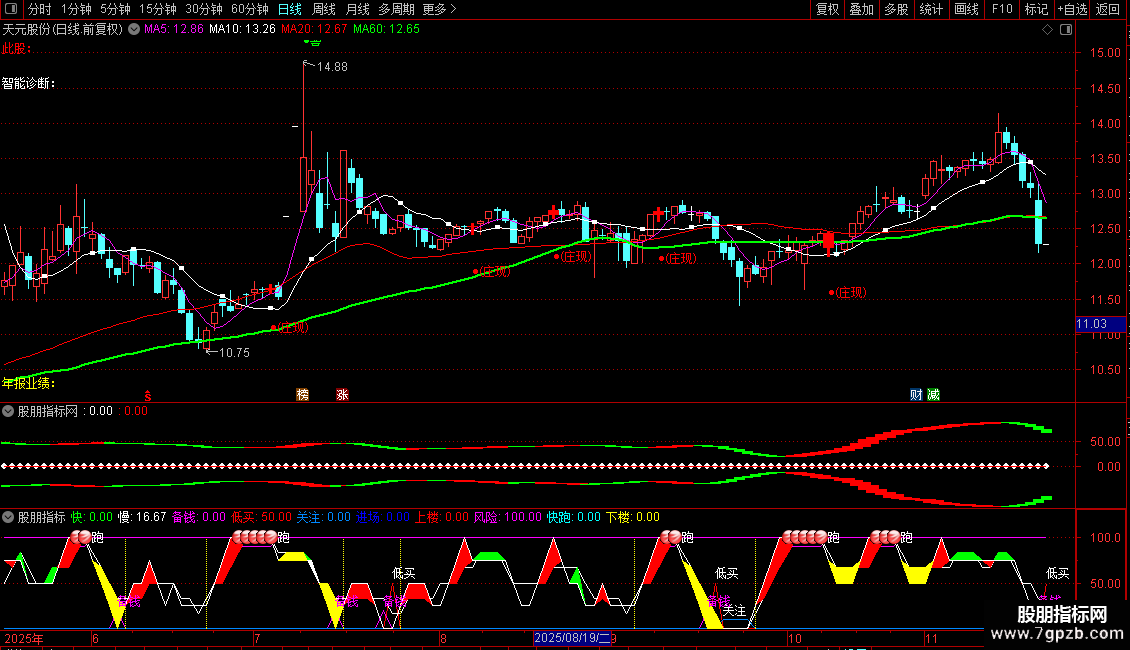
Task: Select the 日线 daily chart tab
Action: [x=290, y=9]
